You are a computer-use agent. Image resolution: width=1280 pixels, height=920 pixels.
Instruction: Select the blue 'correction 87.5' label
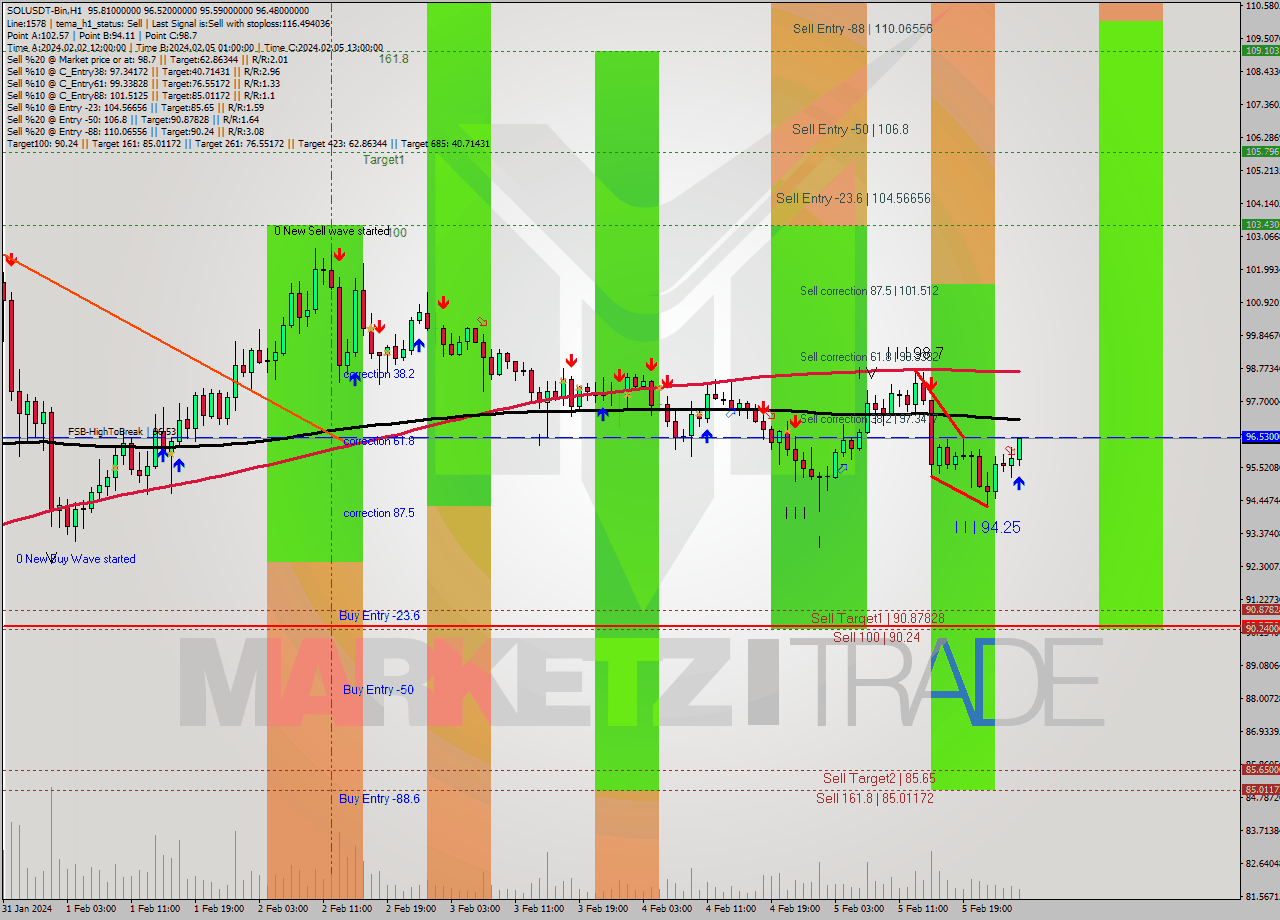[x=379, y=513]
